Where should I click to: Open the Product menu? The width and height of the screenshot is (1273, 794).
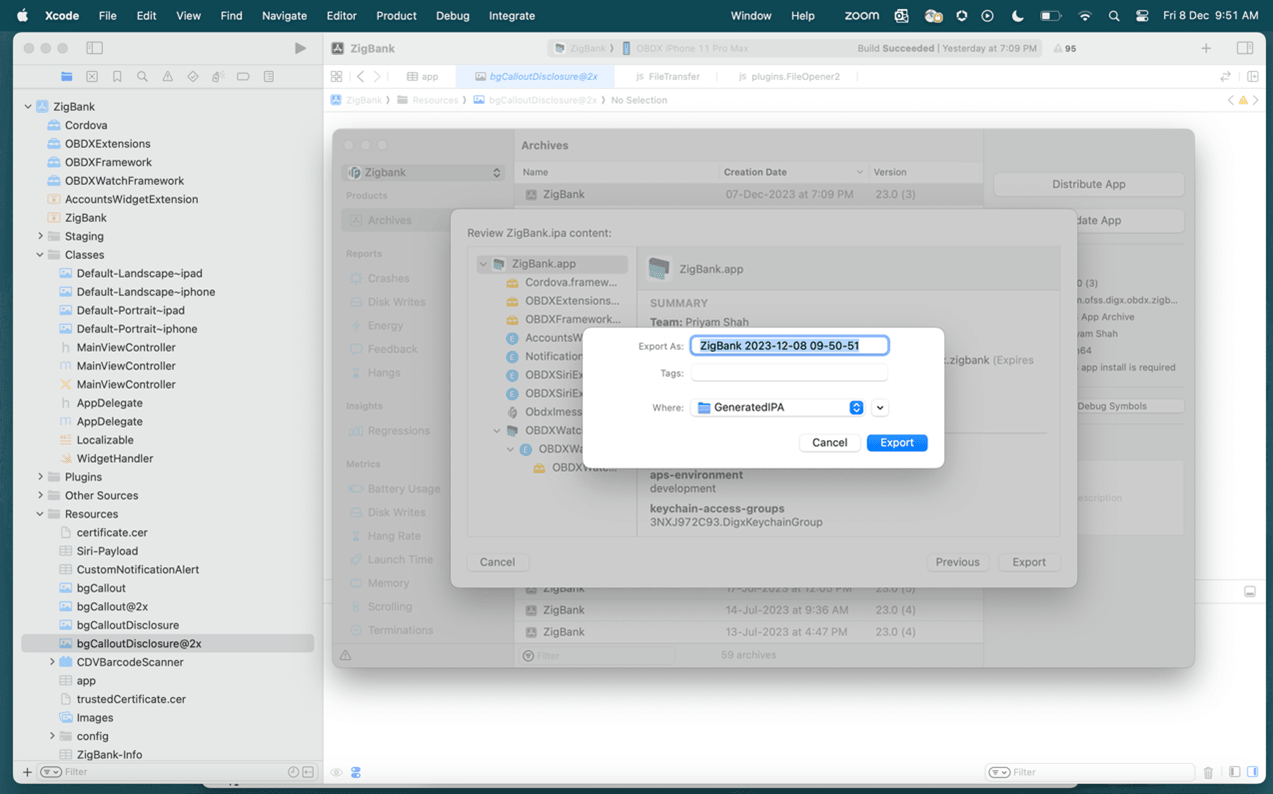pos(396,16)
